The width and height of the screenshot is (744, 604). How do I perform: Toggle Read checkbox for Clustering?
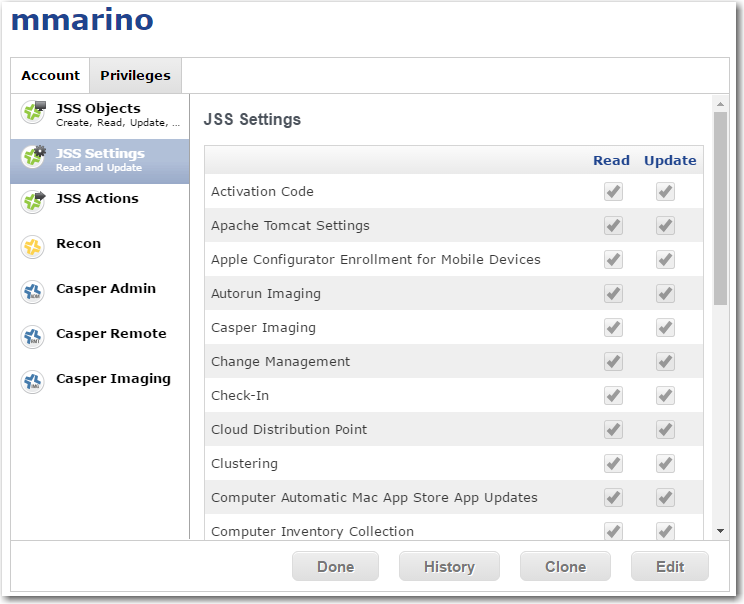[613, 464]
